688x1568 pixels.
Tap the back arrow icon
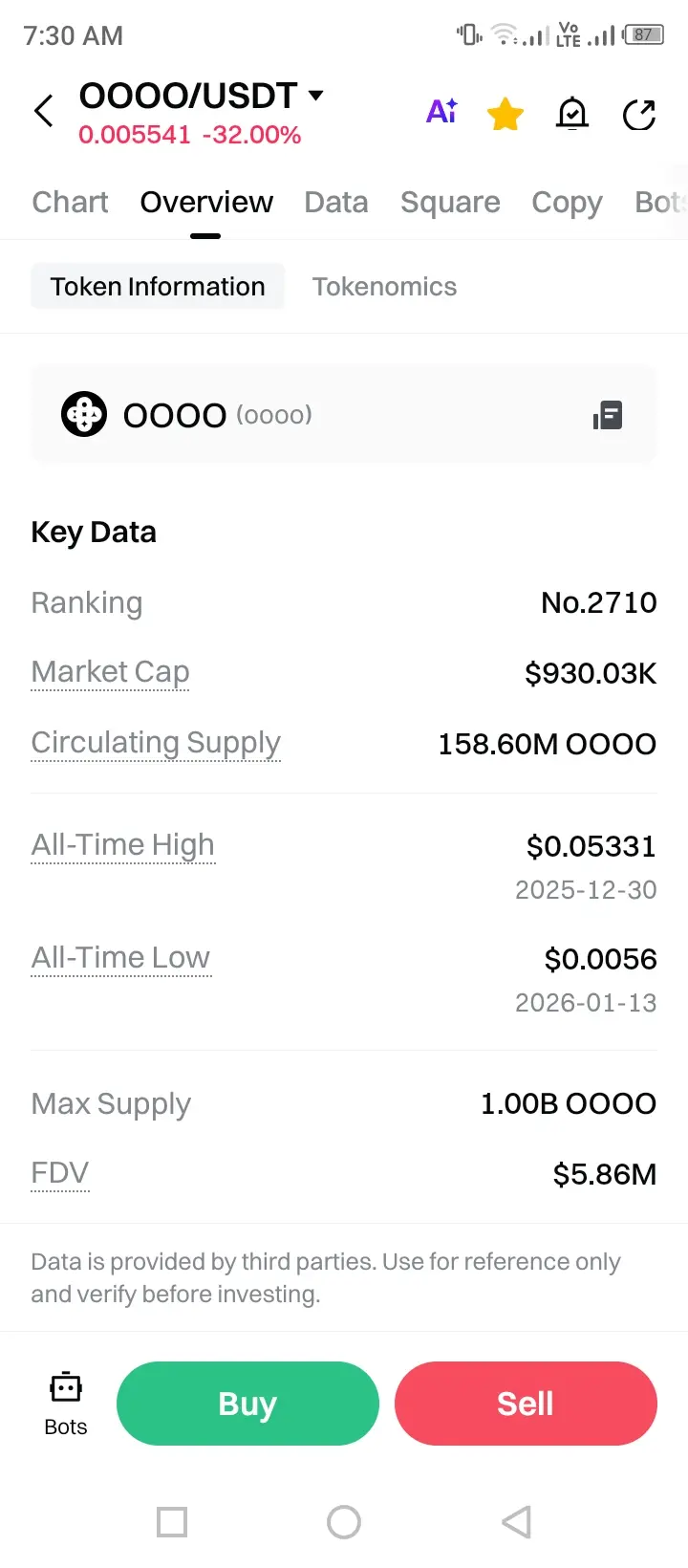(x=44, y=111)
